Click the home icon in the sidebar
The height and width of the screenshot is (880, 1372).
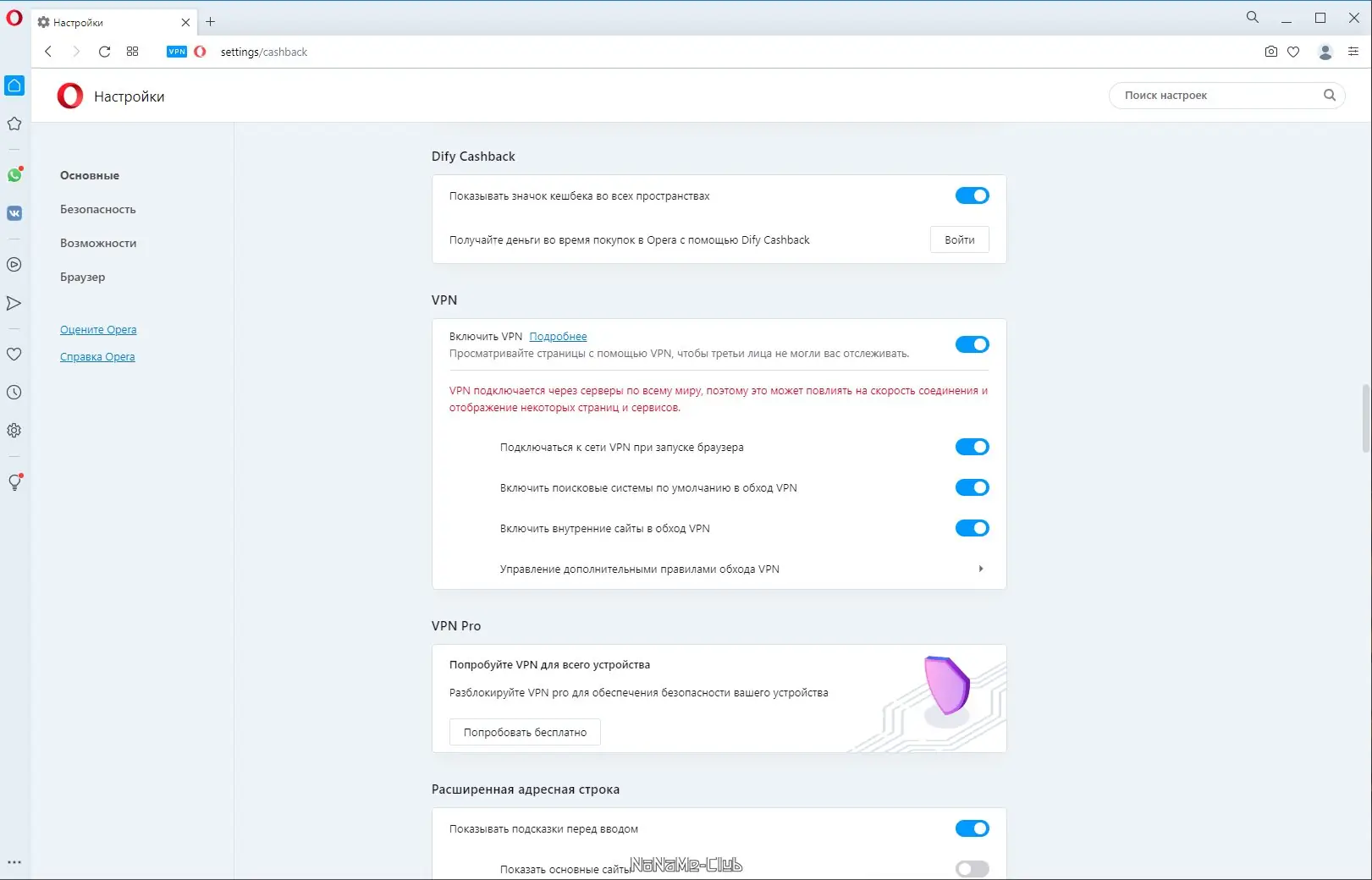click(x=14, y=85)
